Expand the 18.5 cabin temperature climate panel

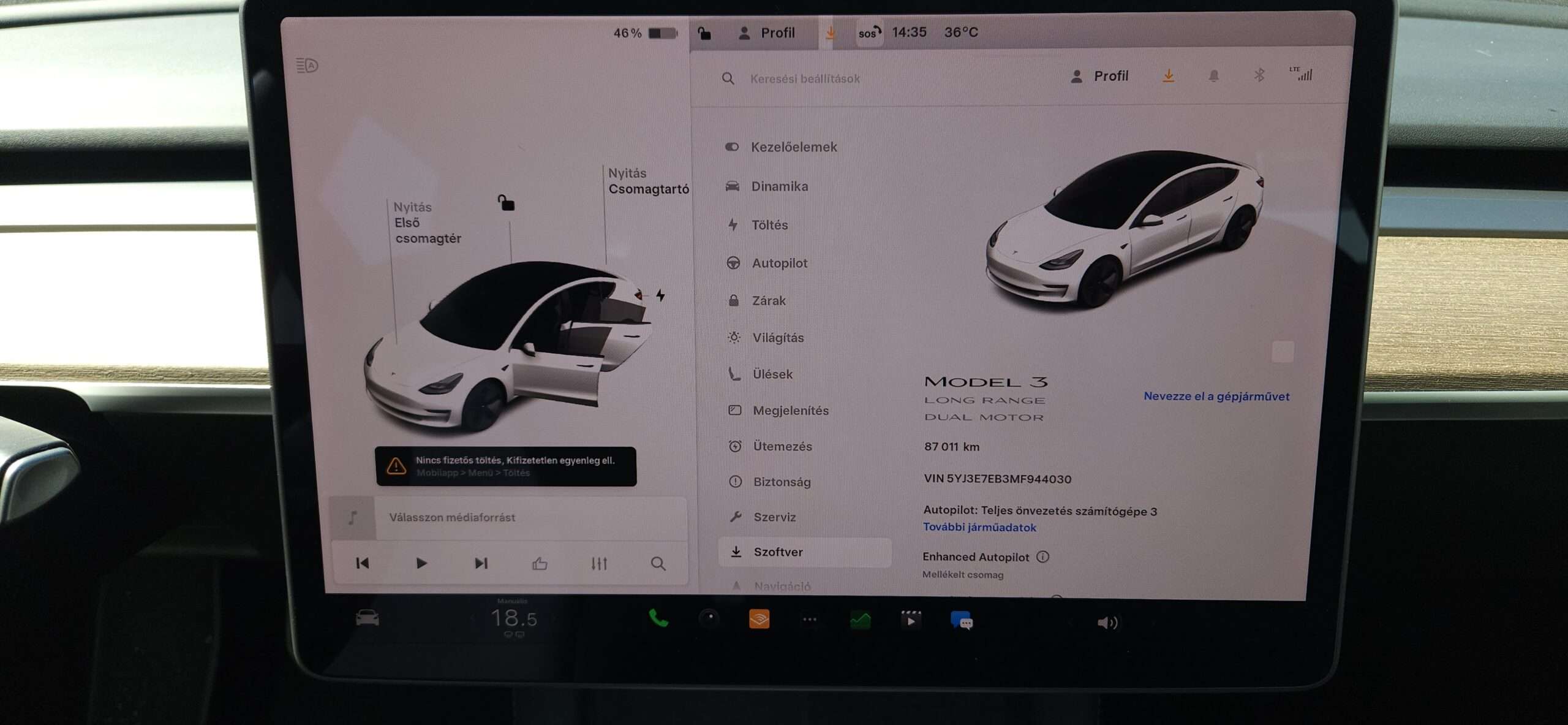pos(513,618)
